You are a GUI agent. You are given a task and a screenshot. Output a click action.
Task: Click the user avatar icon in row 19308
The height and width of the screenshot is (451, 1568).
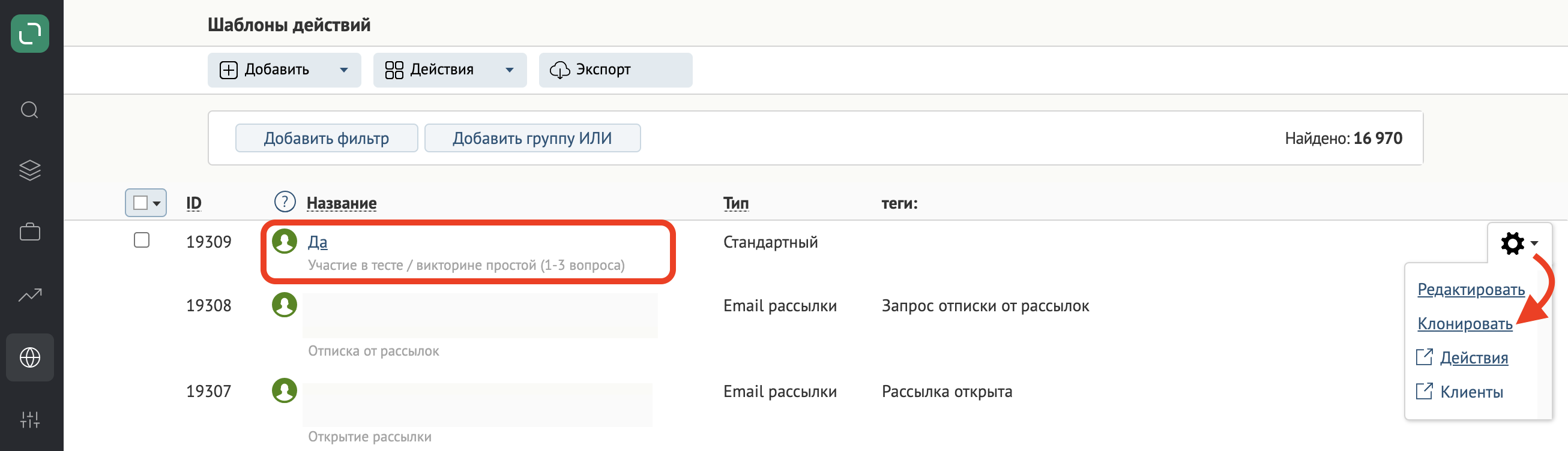pyautogui.click(x=285, y=305)
